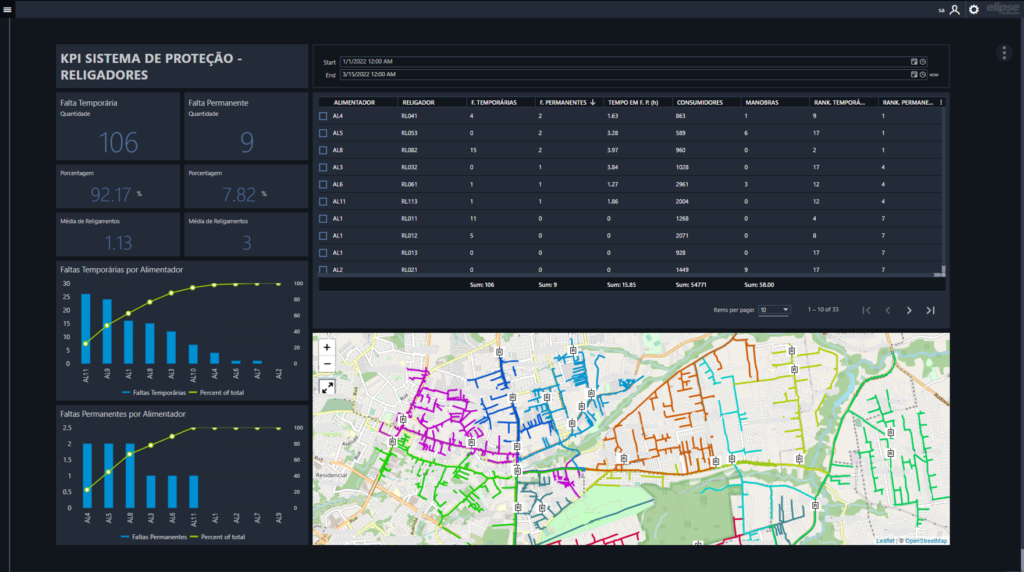Open the items per page dropdown
This screenshot has width=1024, height=572.
774,310
